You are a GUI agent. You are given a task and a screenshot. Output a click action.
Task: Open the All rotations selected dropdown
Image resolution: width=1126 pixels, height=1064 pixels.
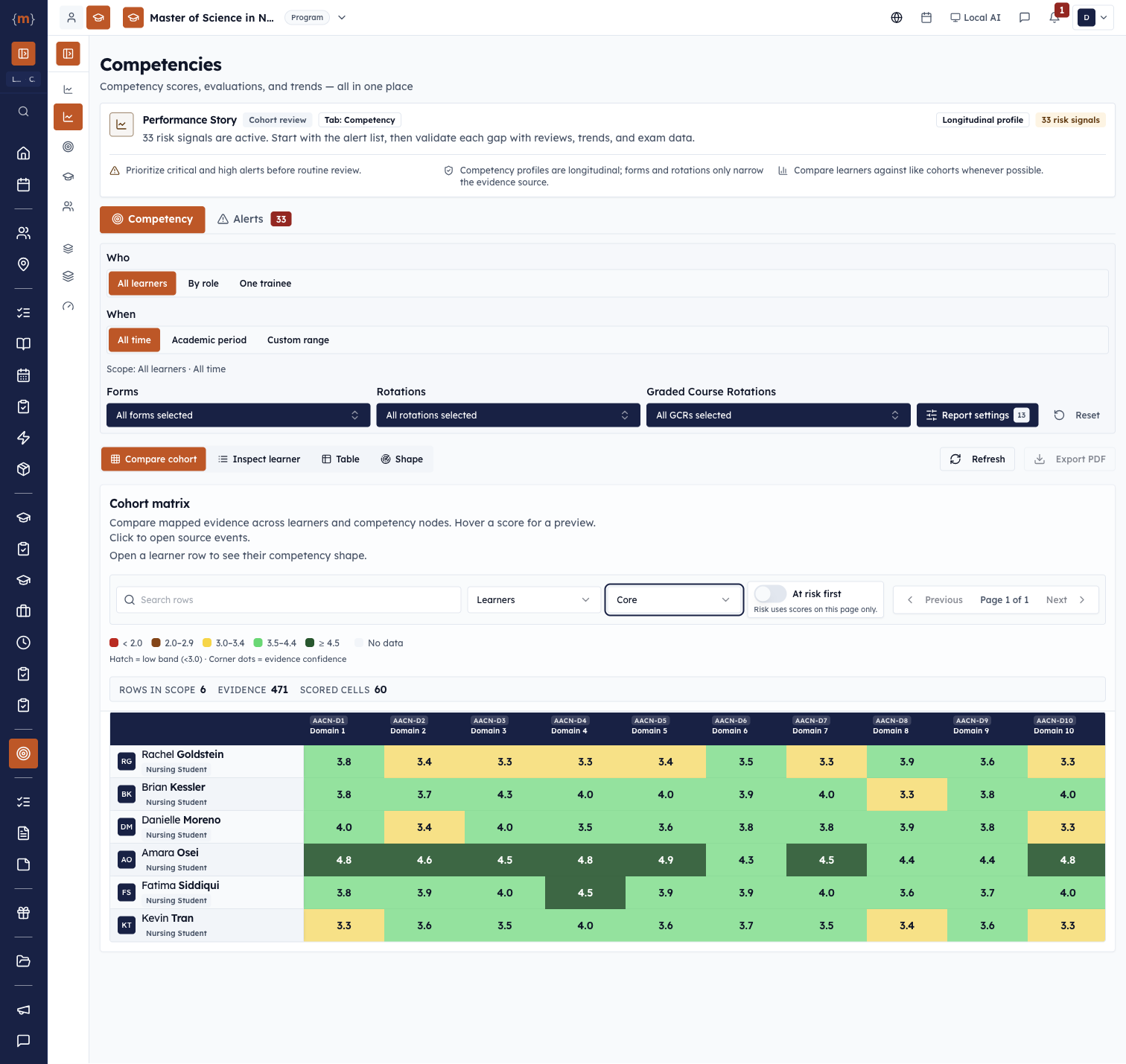click(x=508, y=415)
